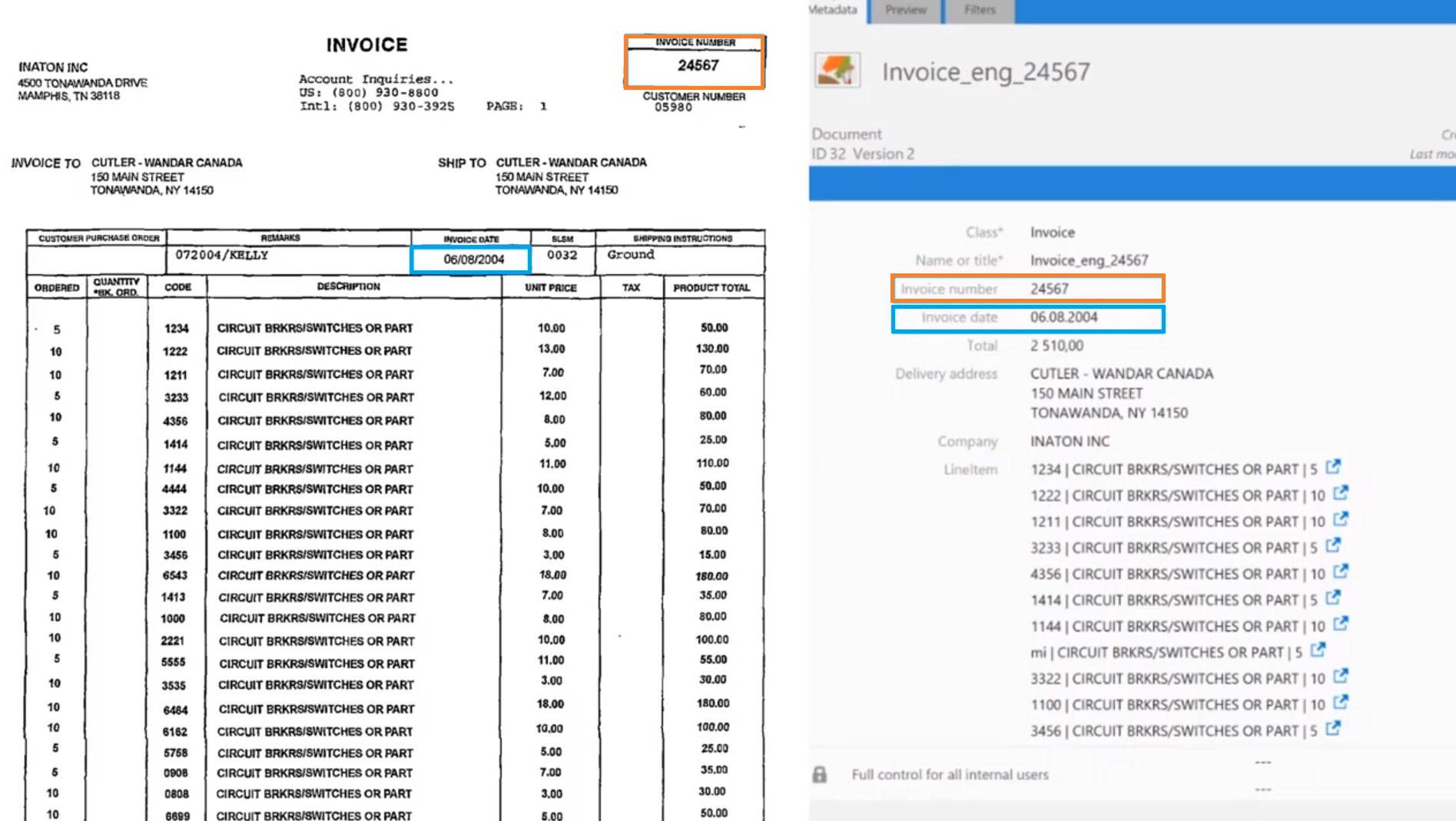Click the Company value INATON INC
Viewport: 1456px width, 821px height.
click(x=1070, y=442)
